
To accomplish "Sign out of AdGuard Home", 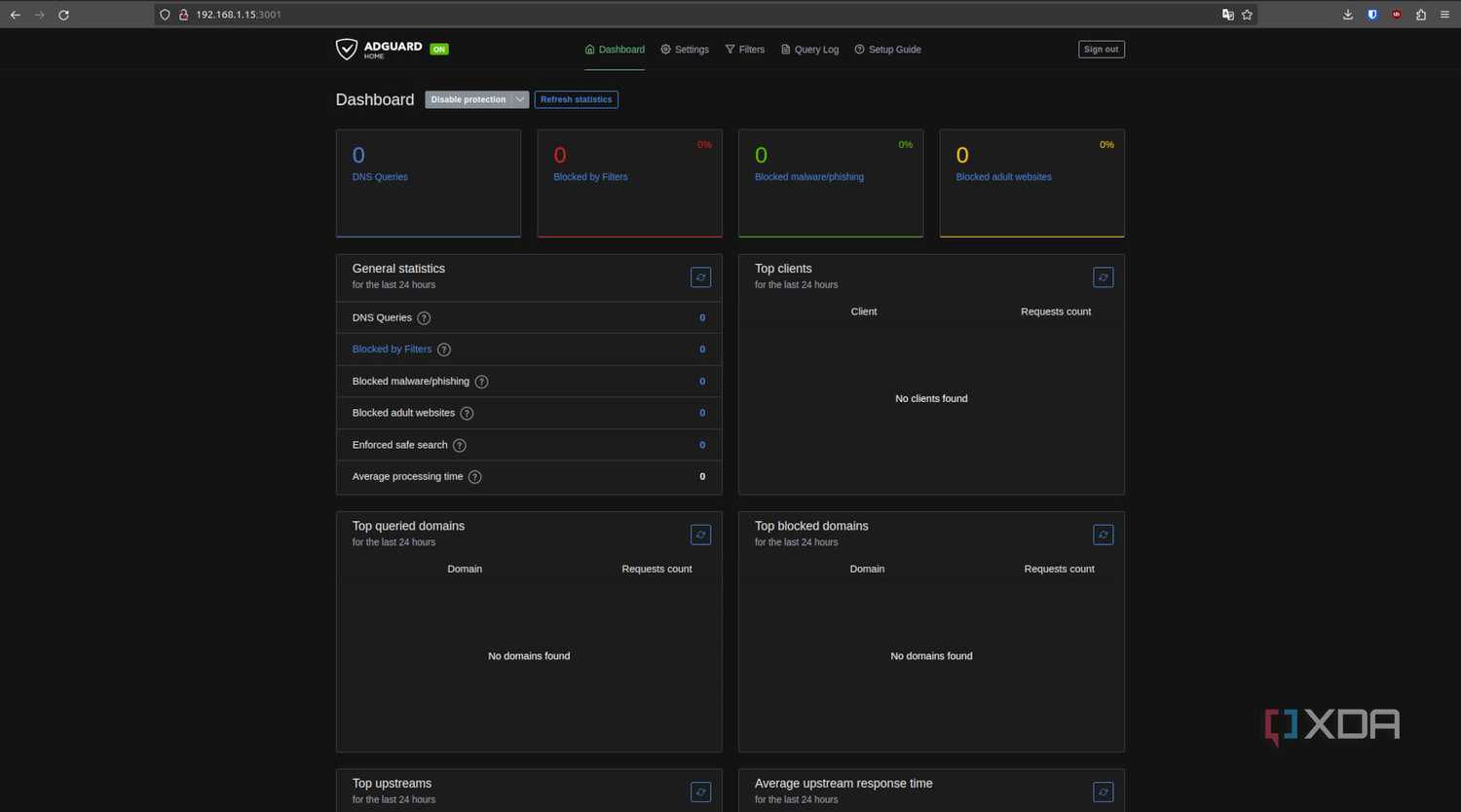I will [x=1102, y=50].
